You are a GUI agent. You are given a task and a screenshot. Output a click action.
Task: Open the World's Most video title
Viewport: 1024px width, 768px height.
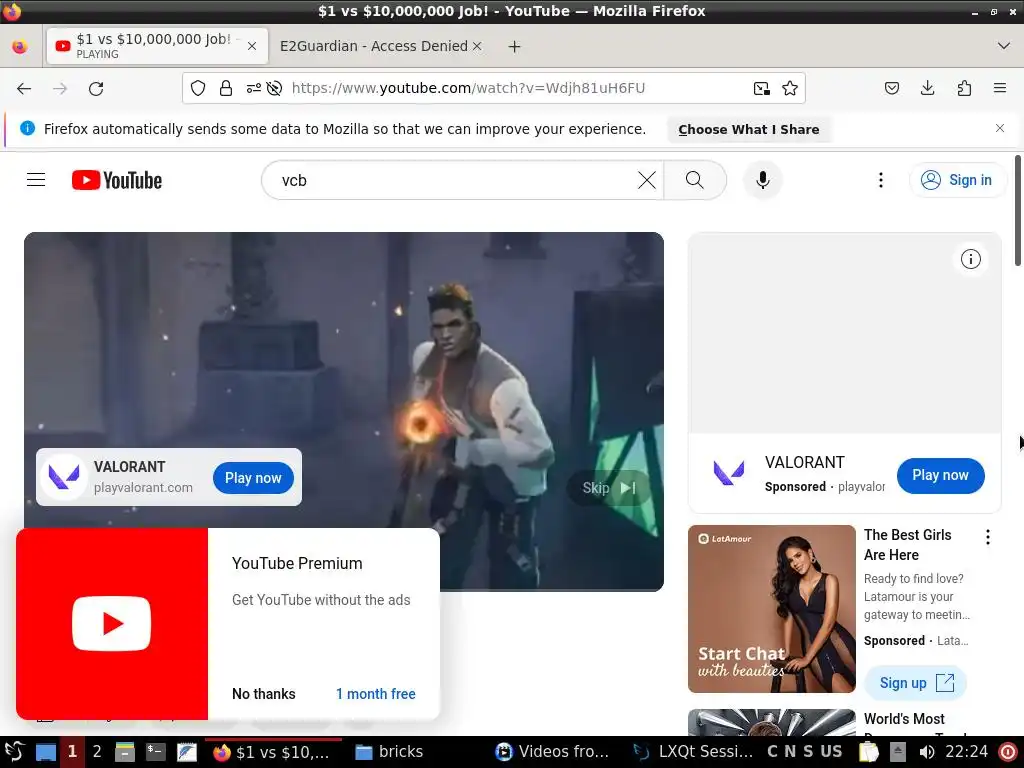pos(904,719)
